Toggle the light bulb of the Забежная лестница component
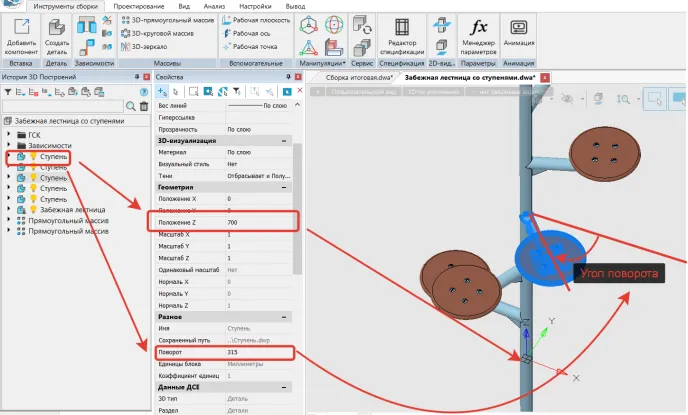 pos(33,210)
